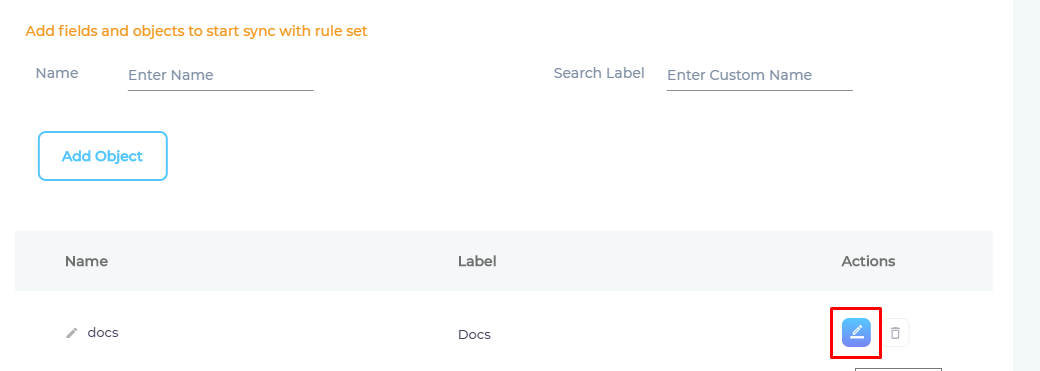Click the Name field label
The height and width of the screenshot is (371, 1040).
56,73
